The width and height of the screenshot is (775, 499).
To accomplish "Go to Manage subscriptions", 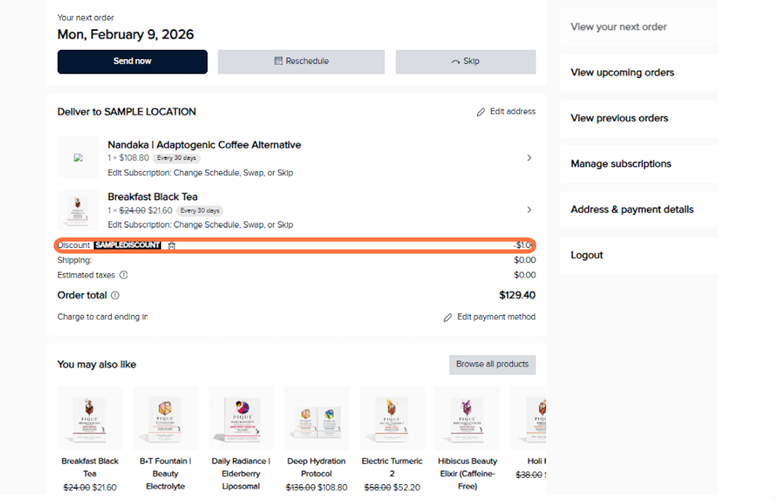I will (621, 164).
